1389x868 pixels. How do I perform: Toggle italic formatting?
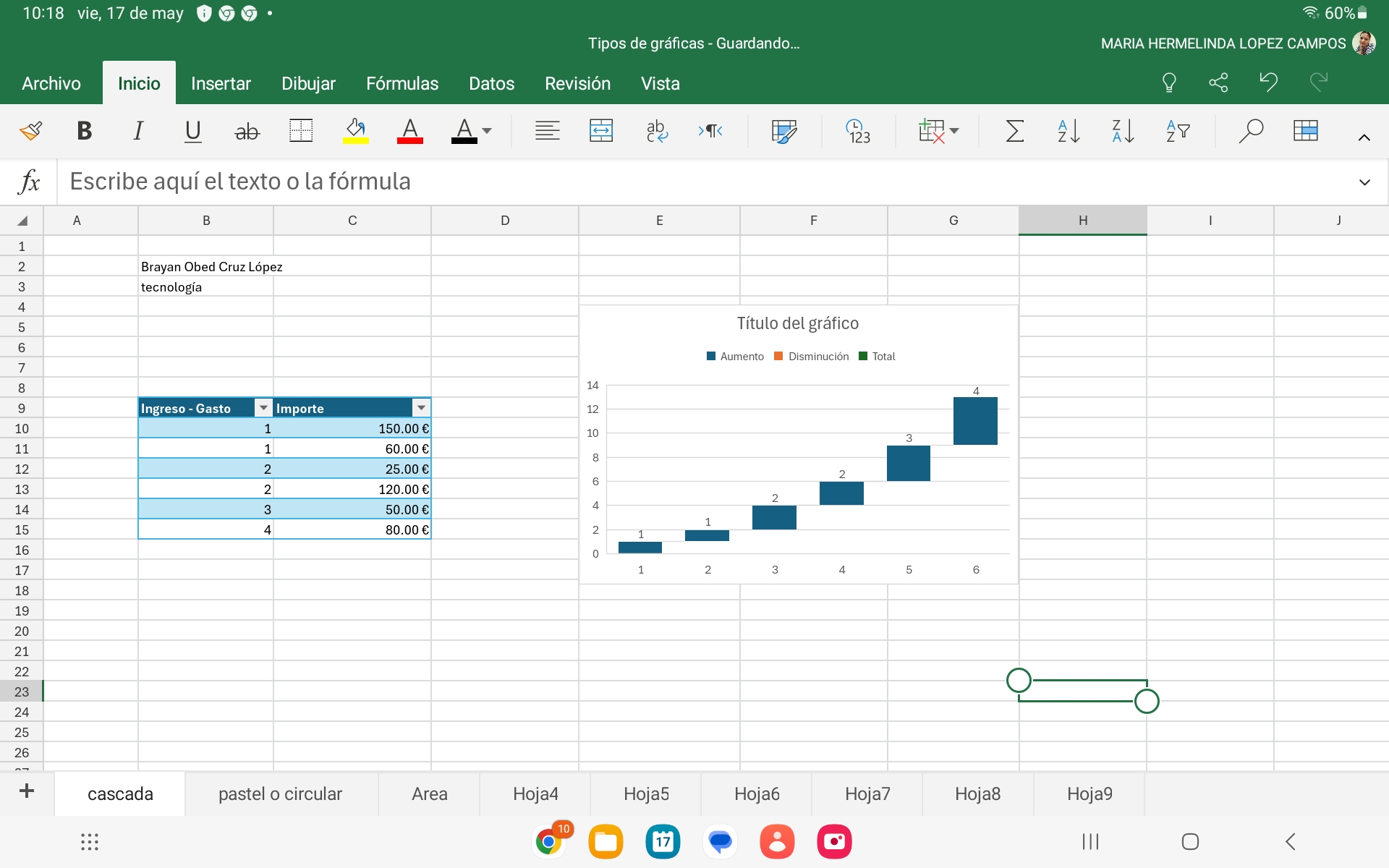tap(138, 131)
